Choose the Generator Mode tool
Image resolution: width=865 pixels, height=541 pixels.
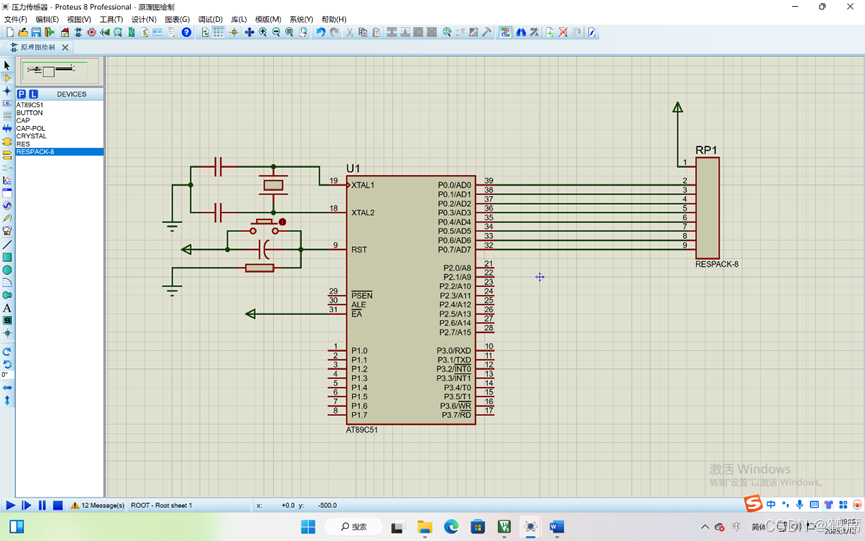(x=7, y=205)
